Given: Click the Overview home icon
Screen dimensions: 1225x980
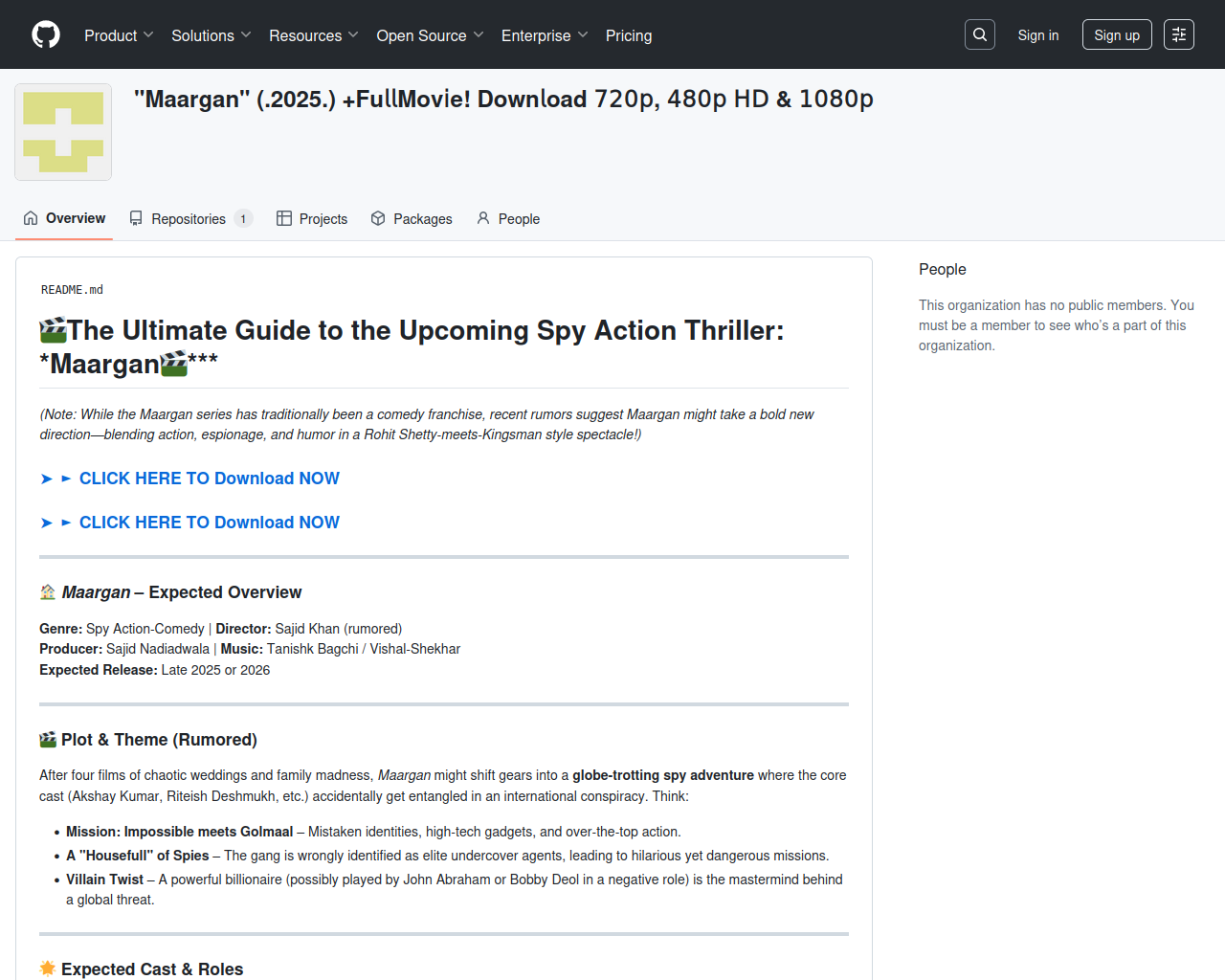Looking at the screenshot, I should [x=31, y=218].
